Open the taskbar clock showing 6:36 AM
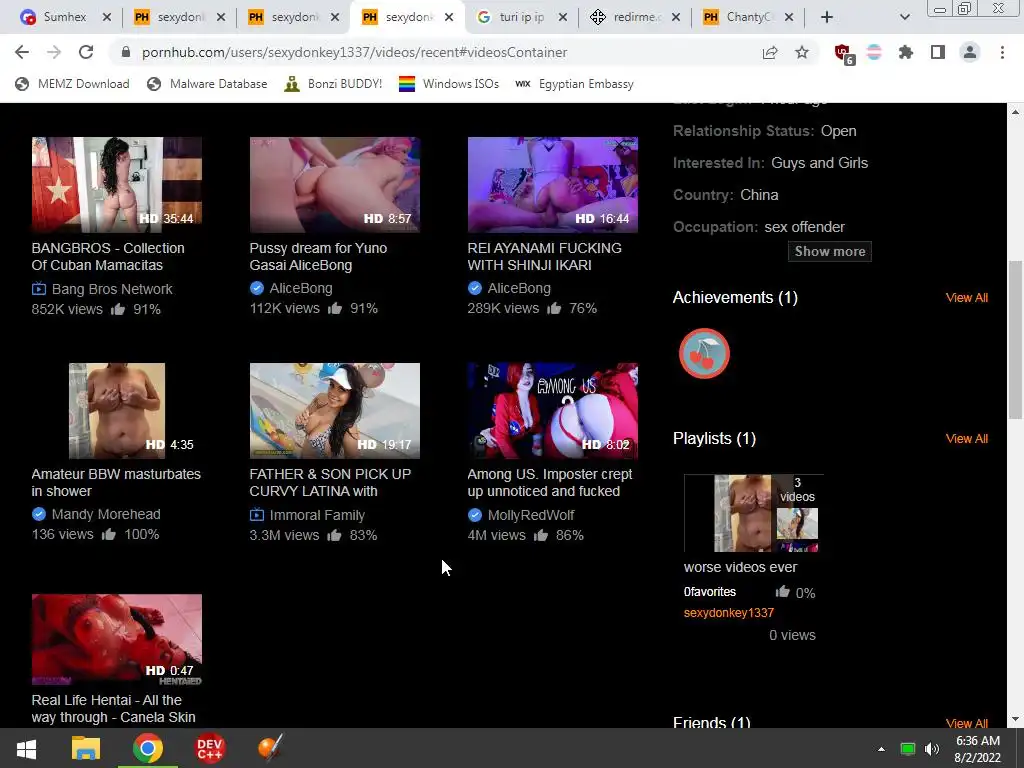The width and height of the screenshot is (1024, 768). (x=978, y=749)
